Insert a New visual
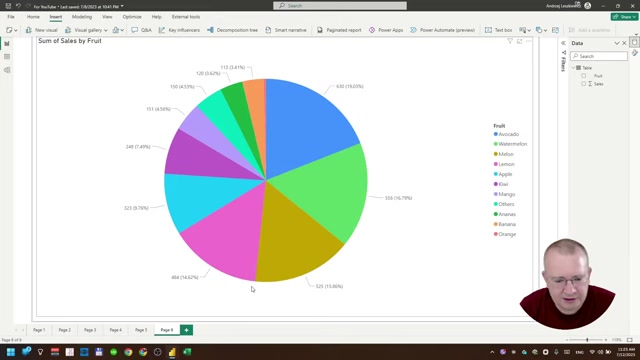The height and width of the screenshot is (360, 640). [x=41, y=30]
